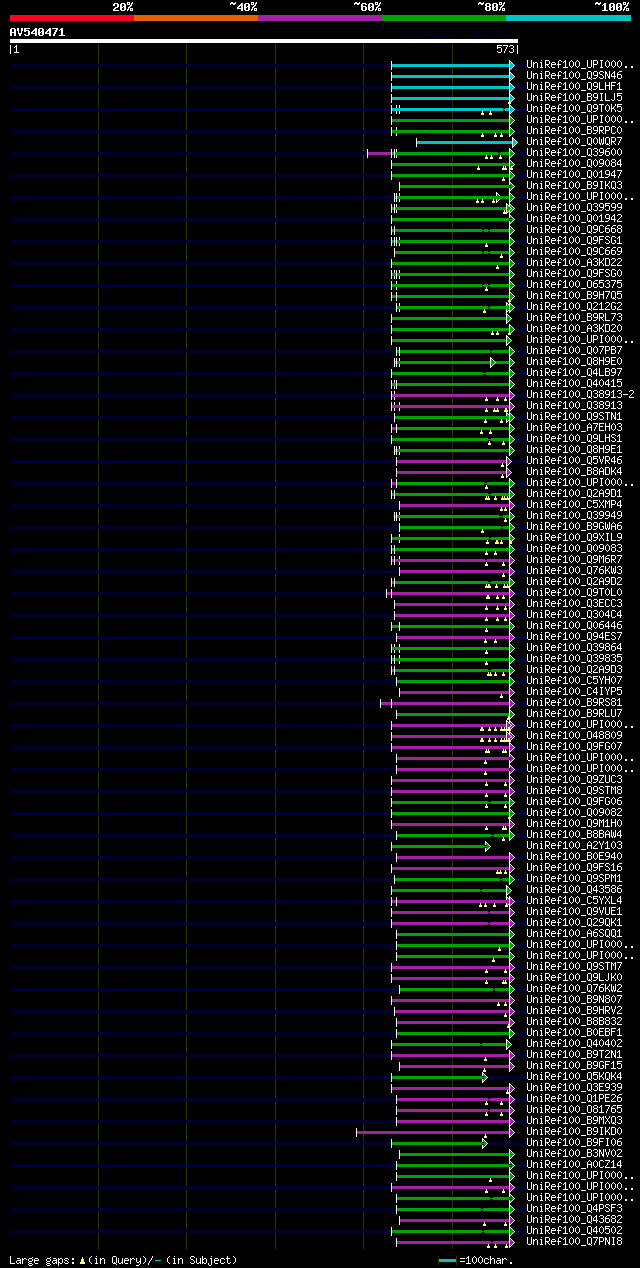Open hit UniRef100_Q9LHF1

coord(574,86)
